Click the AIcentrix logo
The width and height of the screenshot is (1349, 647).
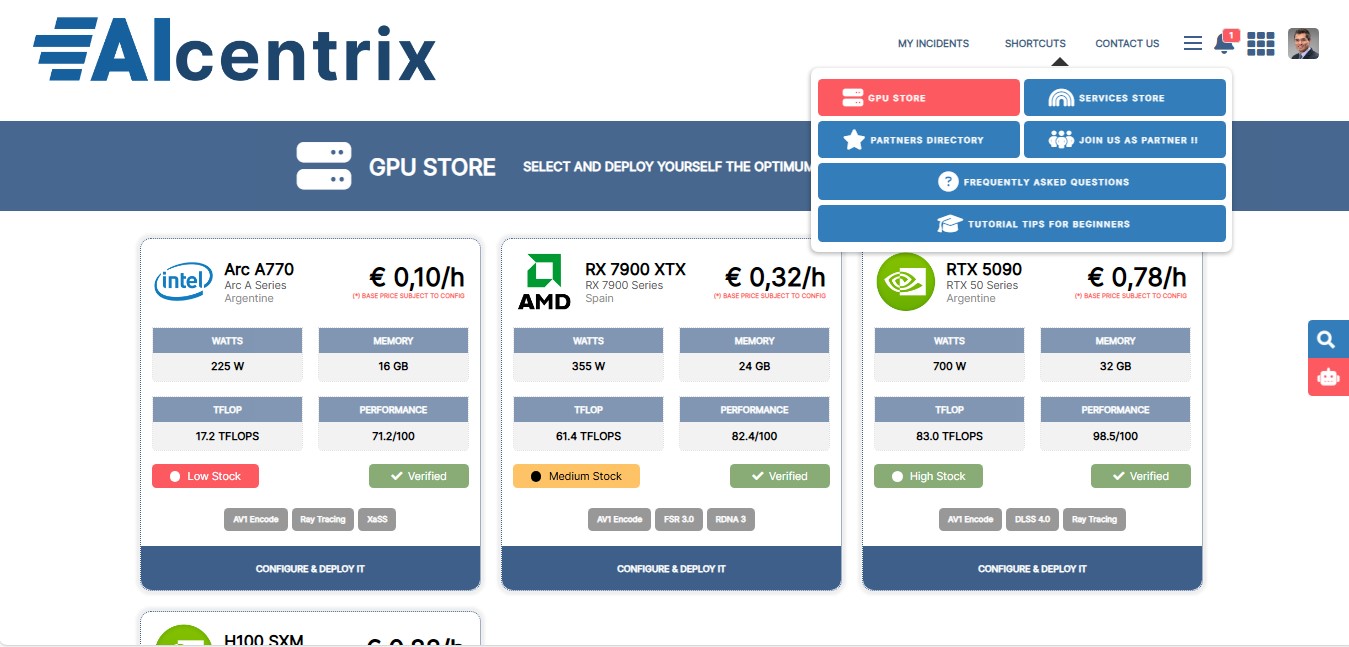[x=235, y=50]
